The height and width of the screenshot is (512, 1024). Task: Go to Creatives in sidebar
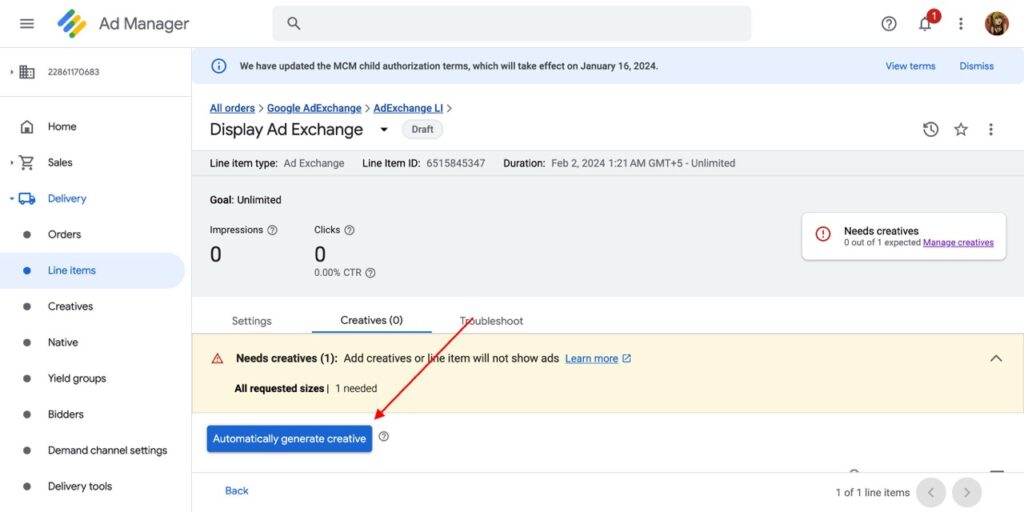pyautogui.click(x=70, y=307)
